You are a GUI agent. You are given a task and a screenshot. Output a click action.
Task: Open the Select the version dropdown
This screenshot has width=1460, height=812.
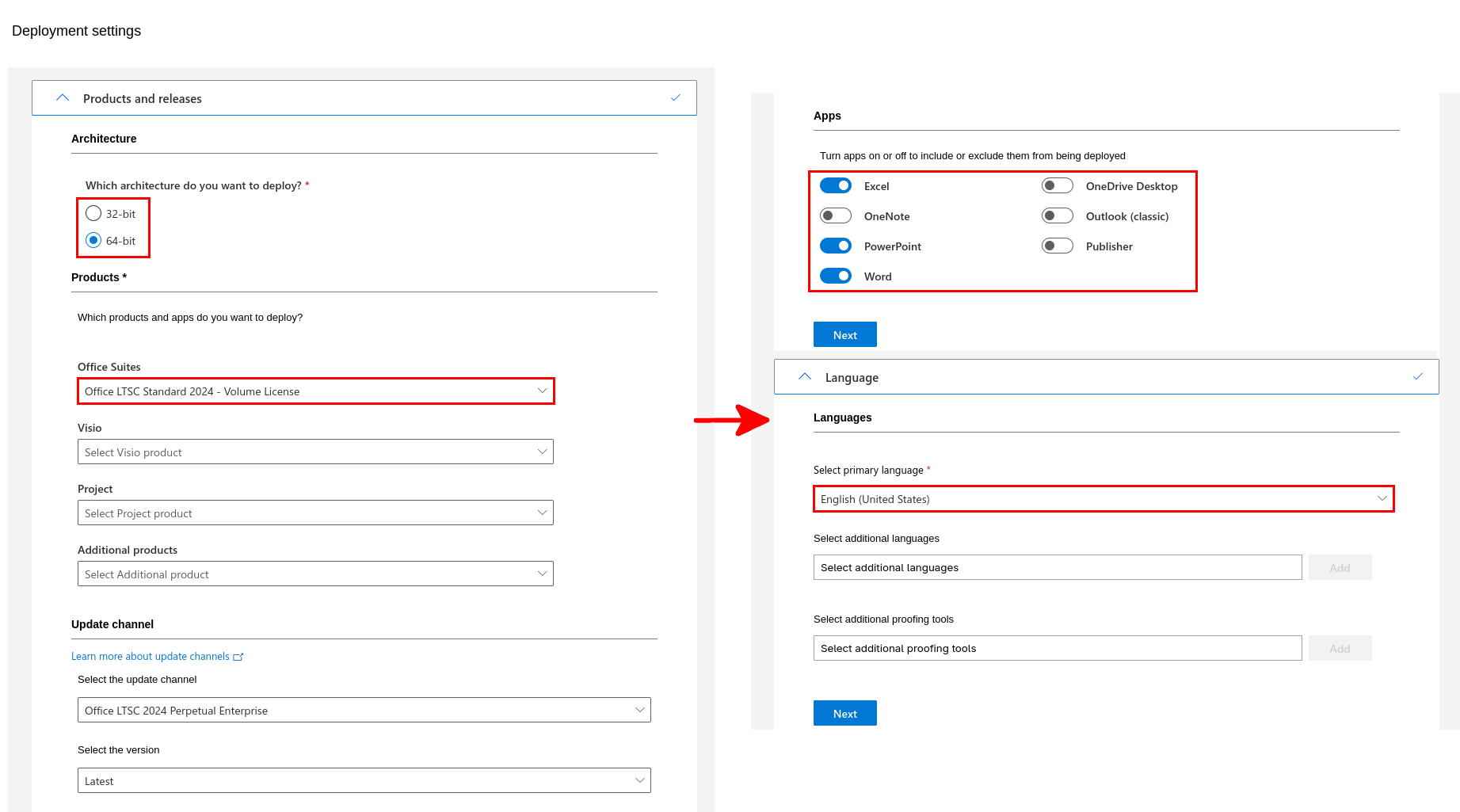click(x=364, y=781)
